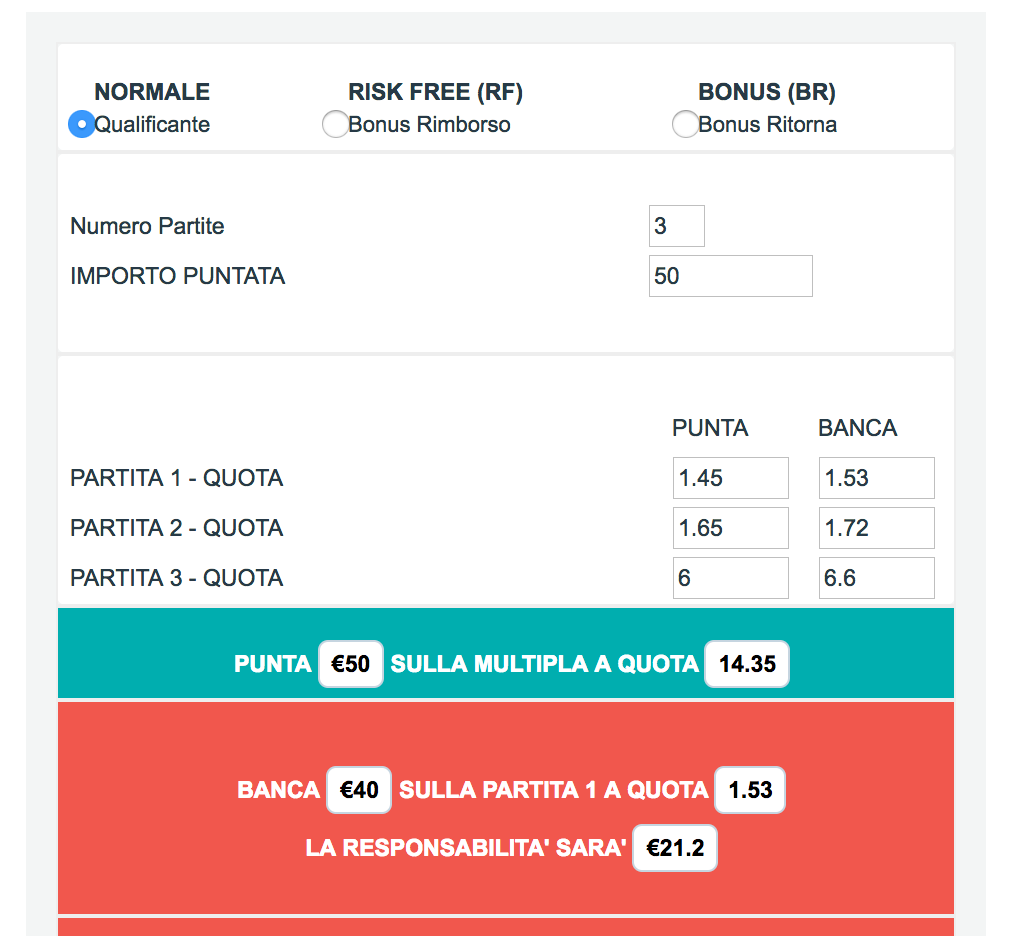This screenshot has width=1018, height=936.
Task: Click the 14.35 multipla quota box
Action: click(747, 664)
